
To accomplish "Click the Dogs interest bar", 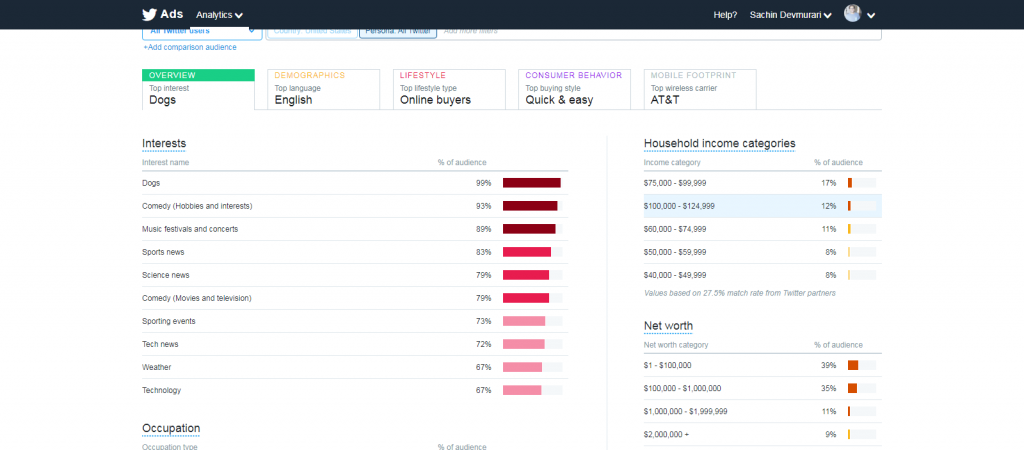I will (532, 183).
